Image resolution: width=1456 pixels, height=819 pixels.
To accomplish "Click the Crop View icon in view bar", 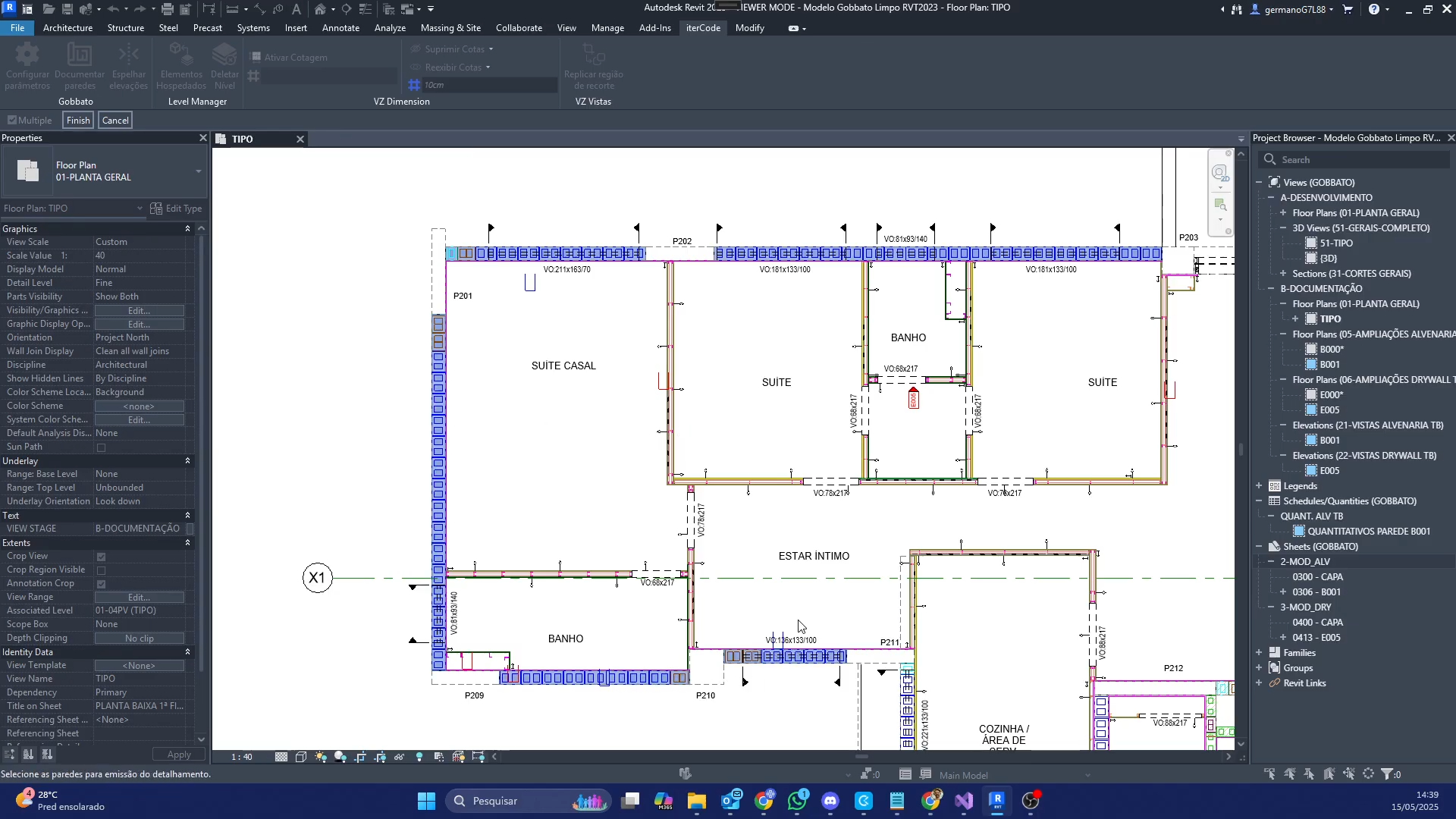I will (x=360, y=757).
